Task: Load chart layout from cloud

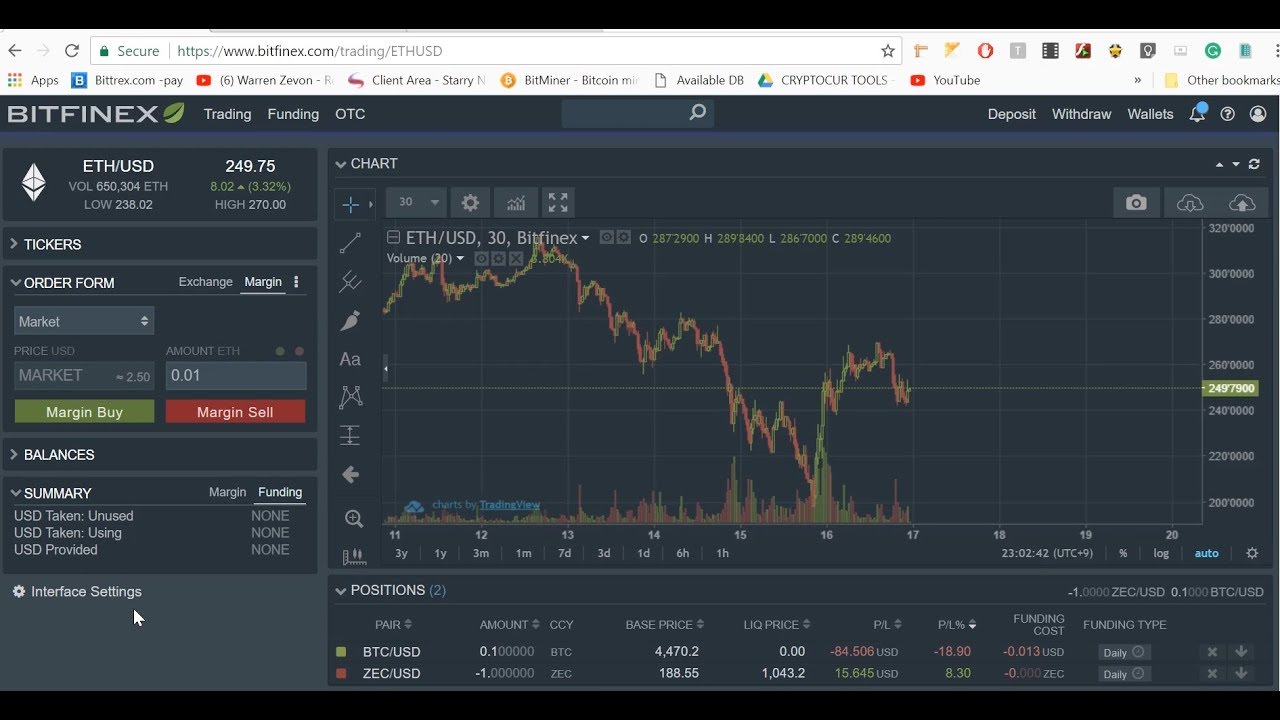Action: [1190, 203]
